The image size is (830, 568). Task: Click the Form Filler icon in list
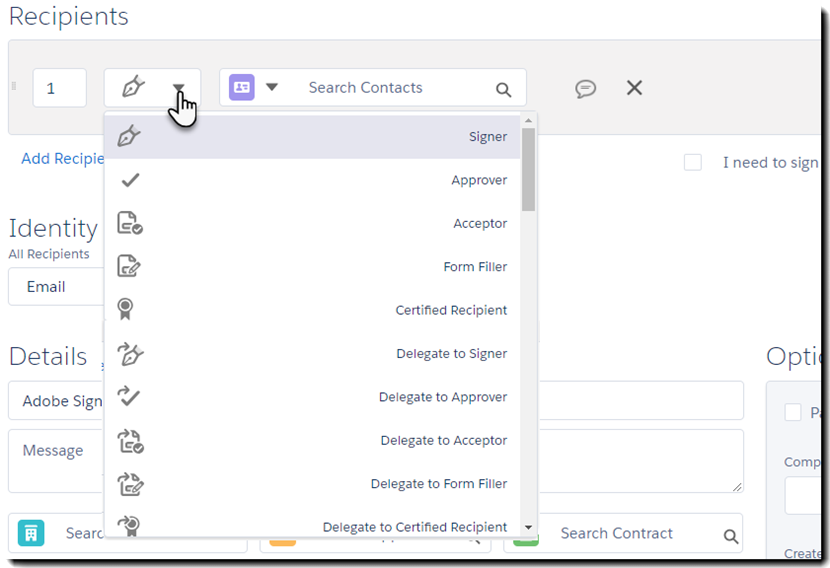tap(129, 266)
